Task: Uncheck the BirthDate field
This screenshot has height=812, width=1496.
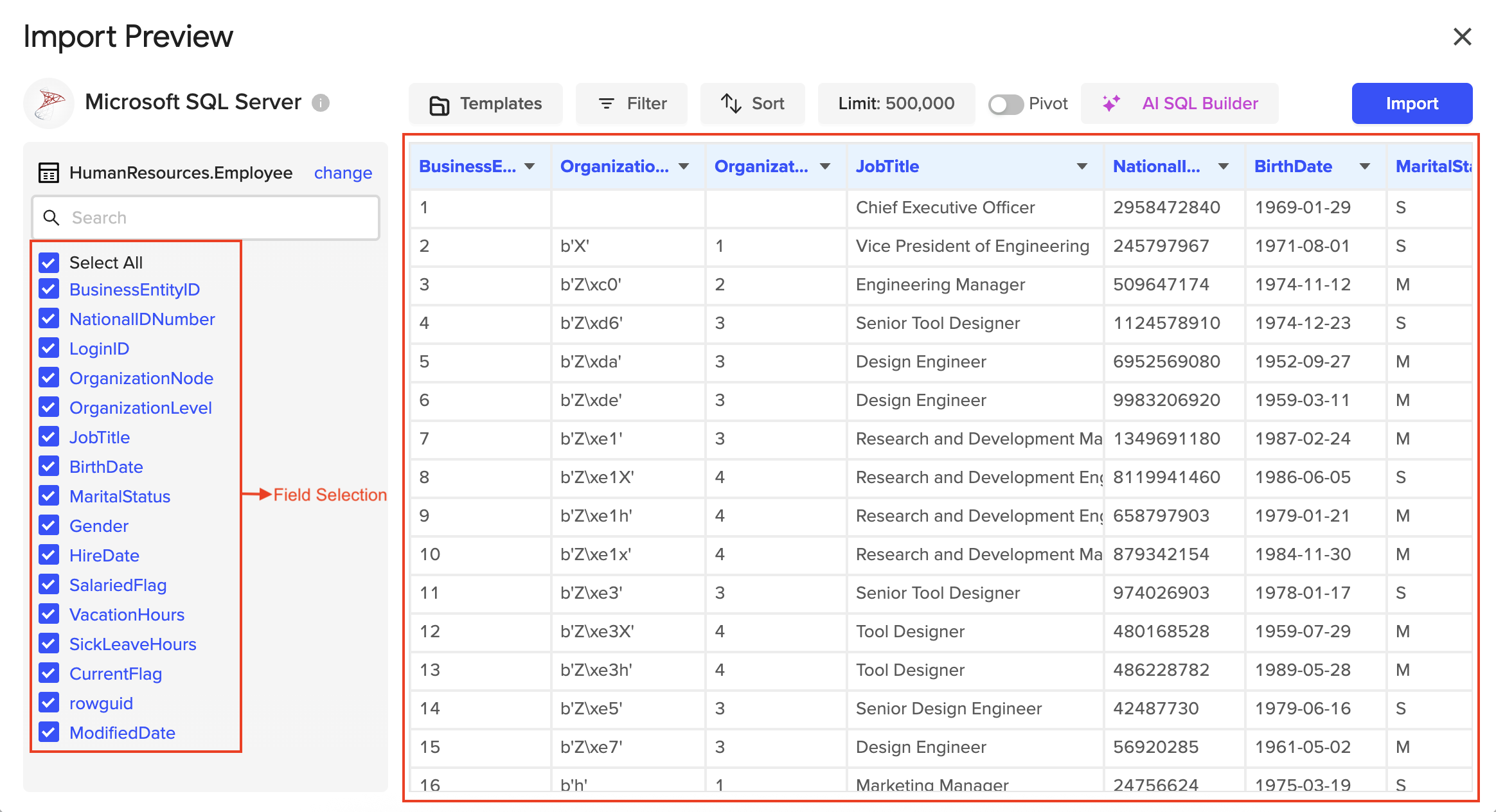Action: point(48,466)
